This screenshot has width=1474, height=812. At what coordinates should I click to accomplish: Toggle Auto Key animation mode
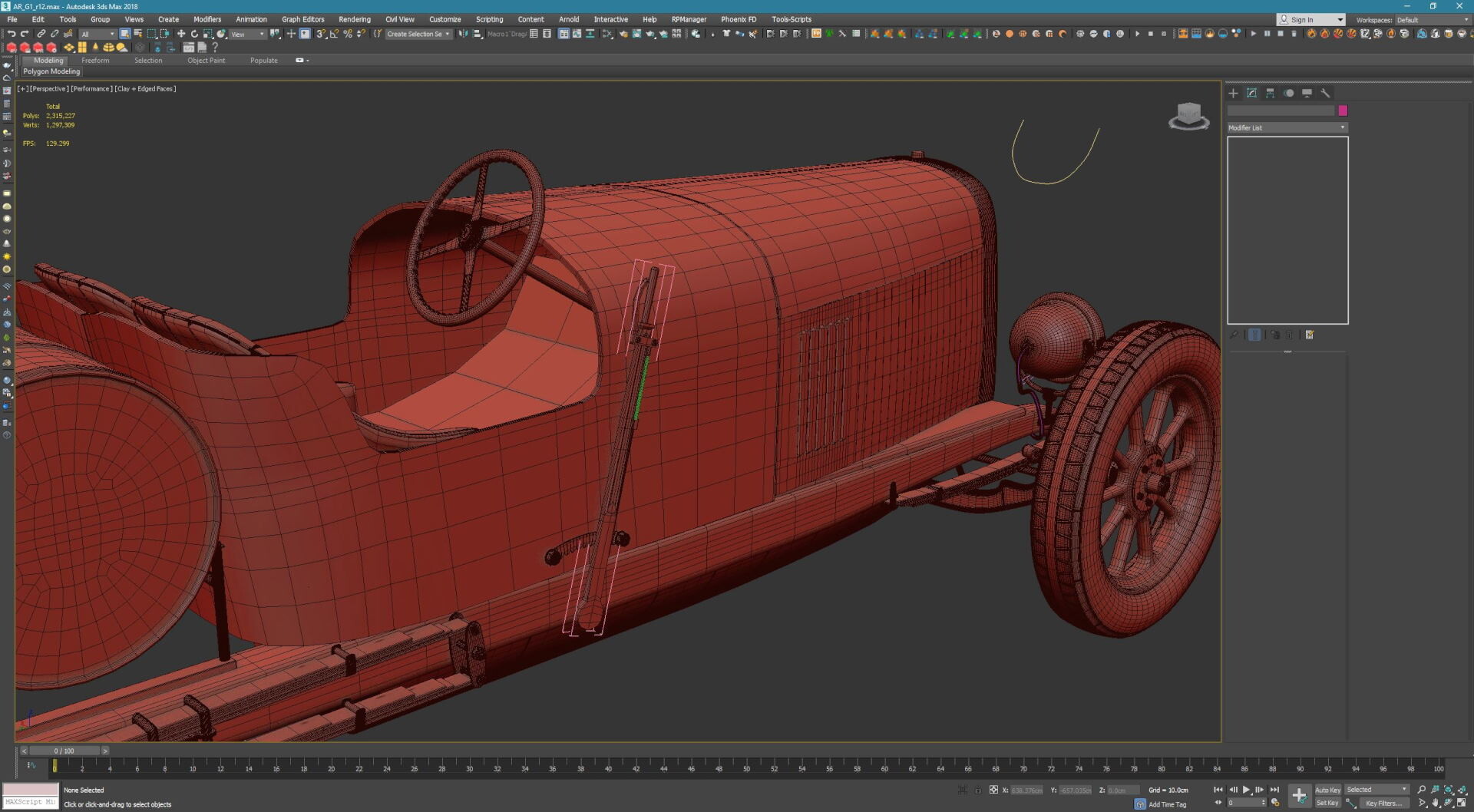(1327, 790)
